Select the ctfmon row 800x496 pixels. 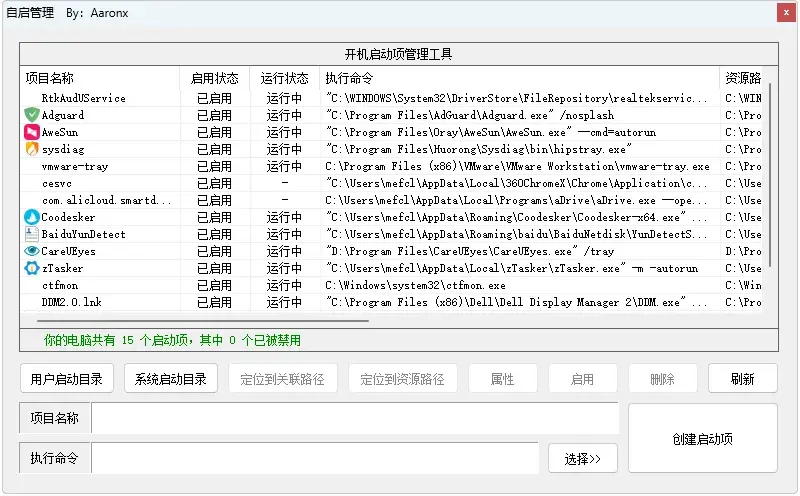393,285
